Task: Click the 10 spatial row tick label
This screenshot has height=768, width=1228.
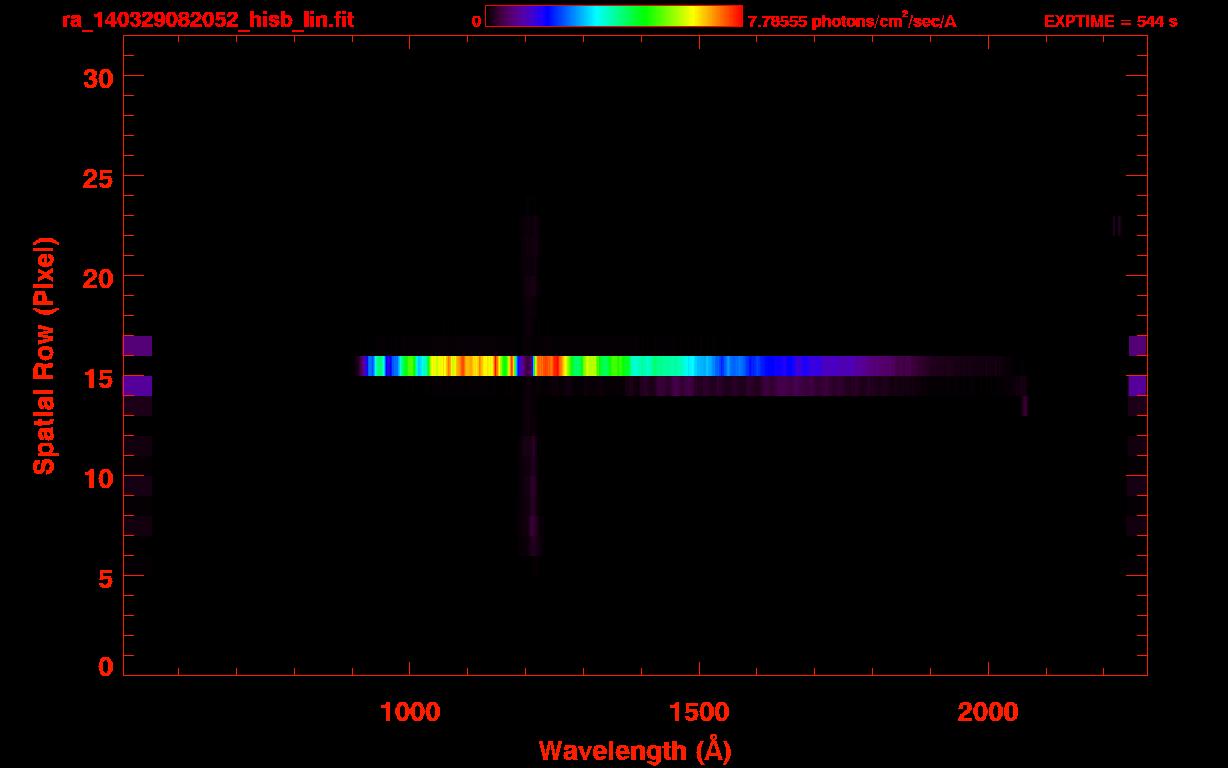Action: click(97, 478)
